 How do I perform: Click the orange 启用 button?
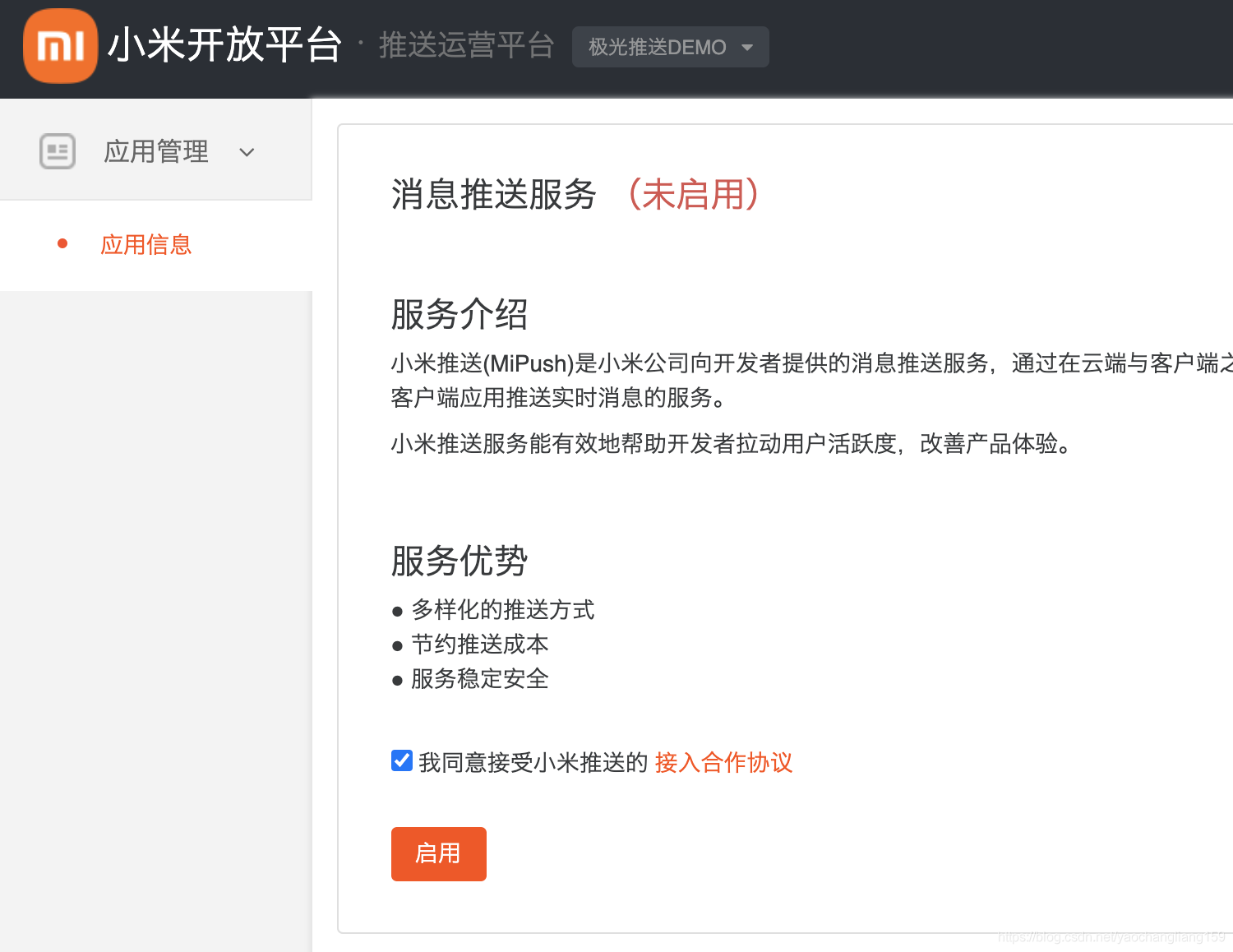click(439, 854)
